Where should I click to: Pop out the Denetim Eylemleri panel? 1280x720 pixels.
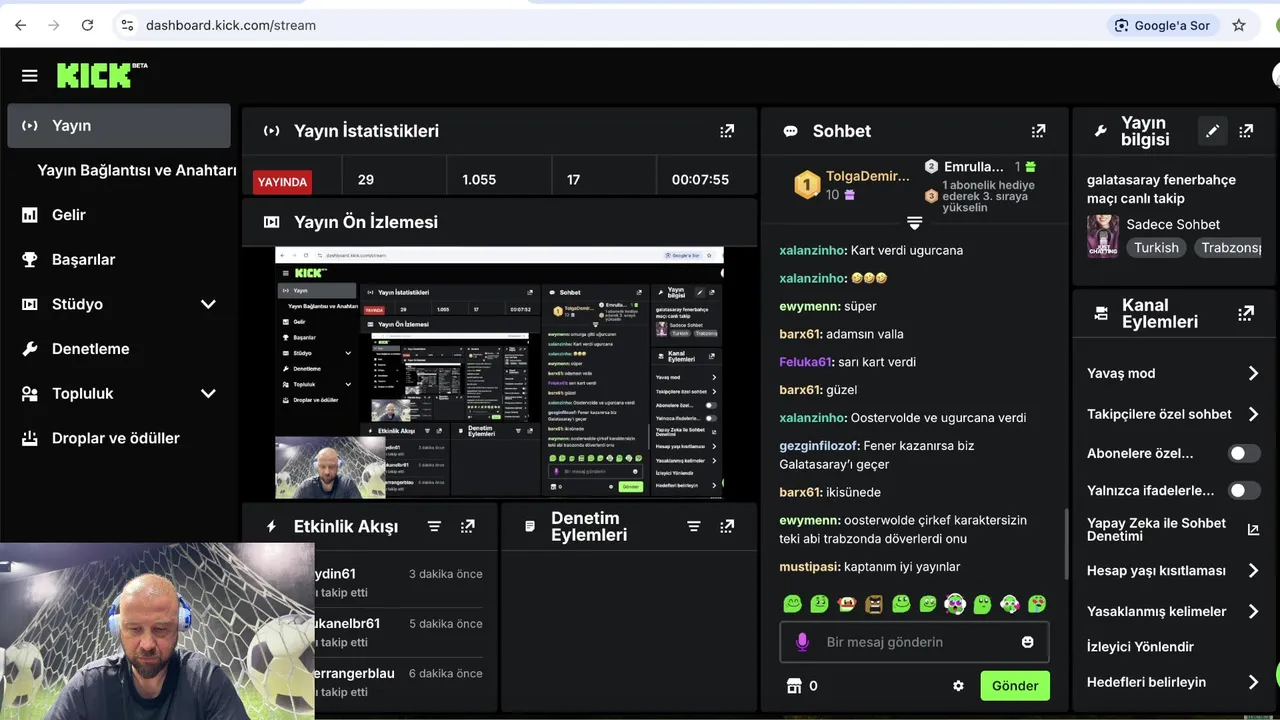(727, 526)
